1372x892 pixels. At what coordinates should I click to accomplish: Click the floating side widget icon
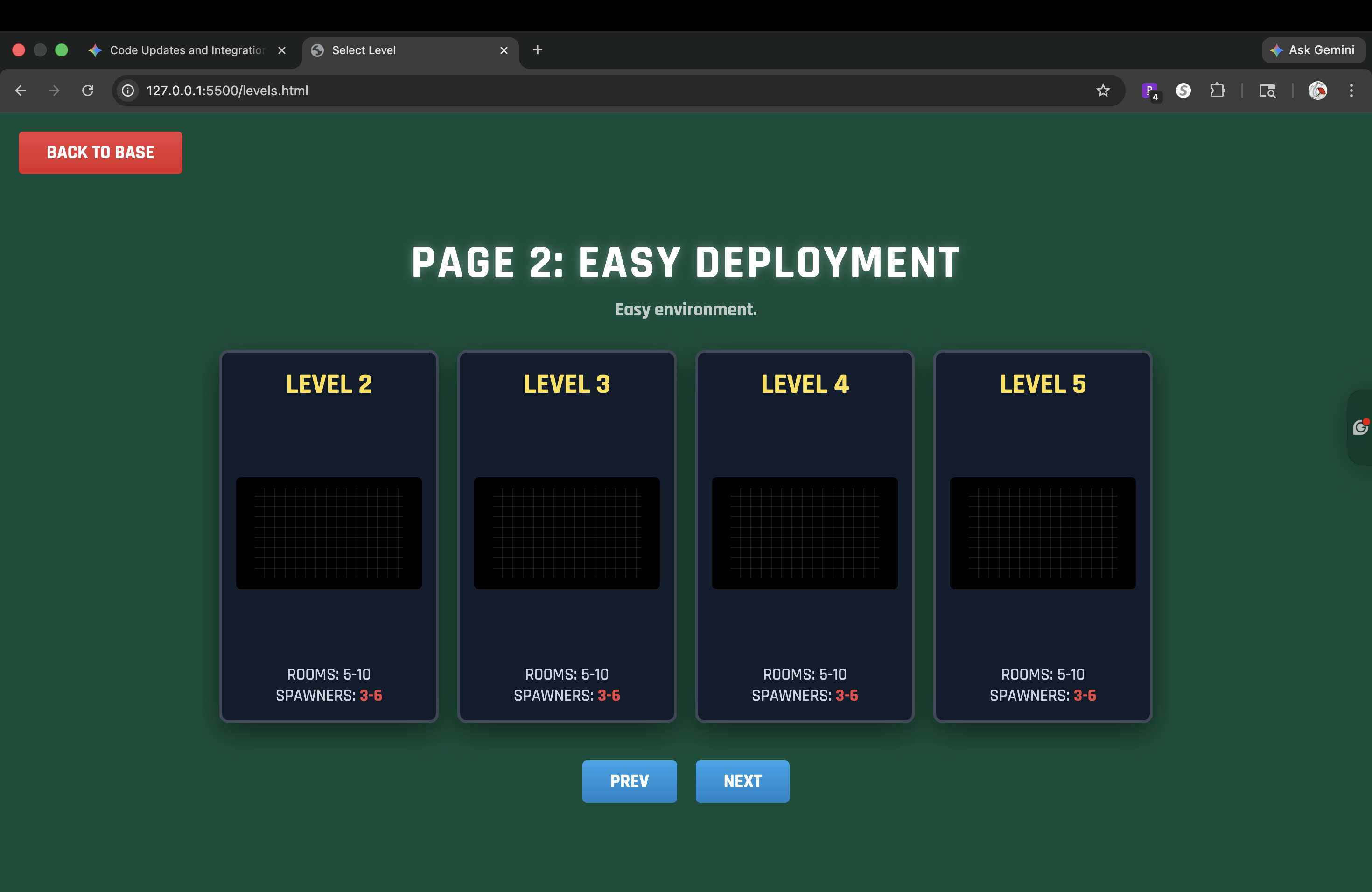point(1360,427)
